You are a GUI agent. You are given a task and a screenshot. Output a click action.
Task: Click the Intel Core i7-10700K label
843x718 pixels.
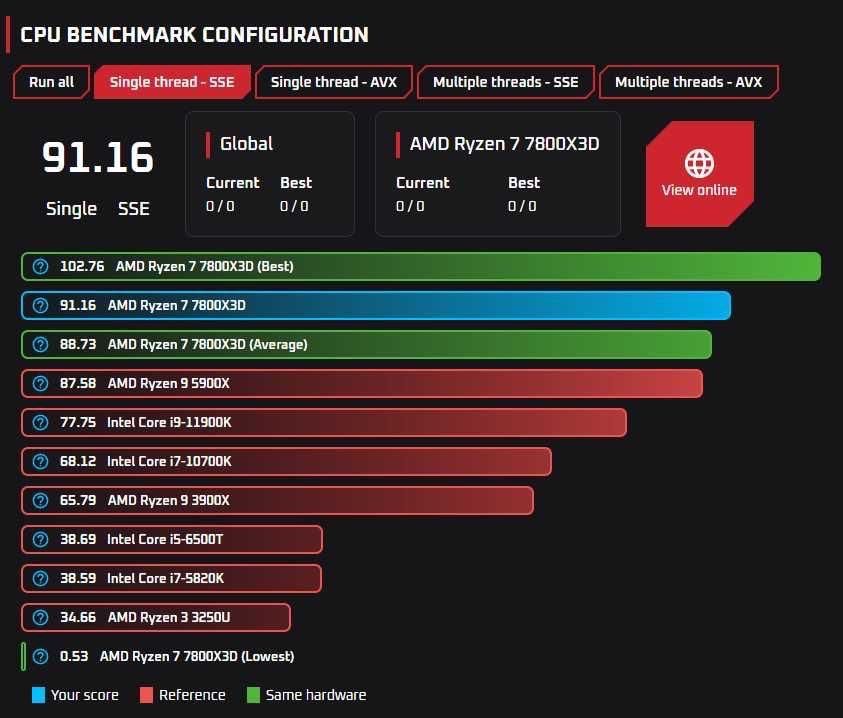[x=169, y=461]
